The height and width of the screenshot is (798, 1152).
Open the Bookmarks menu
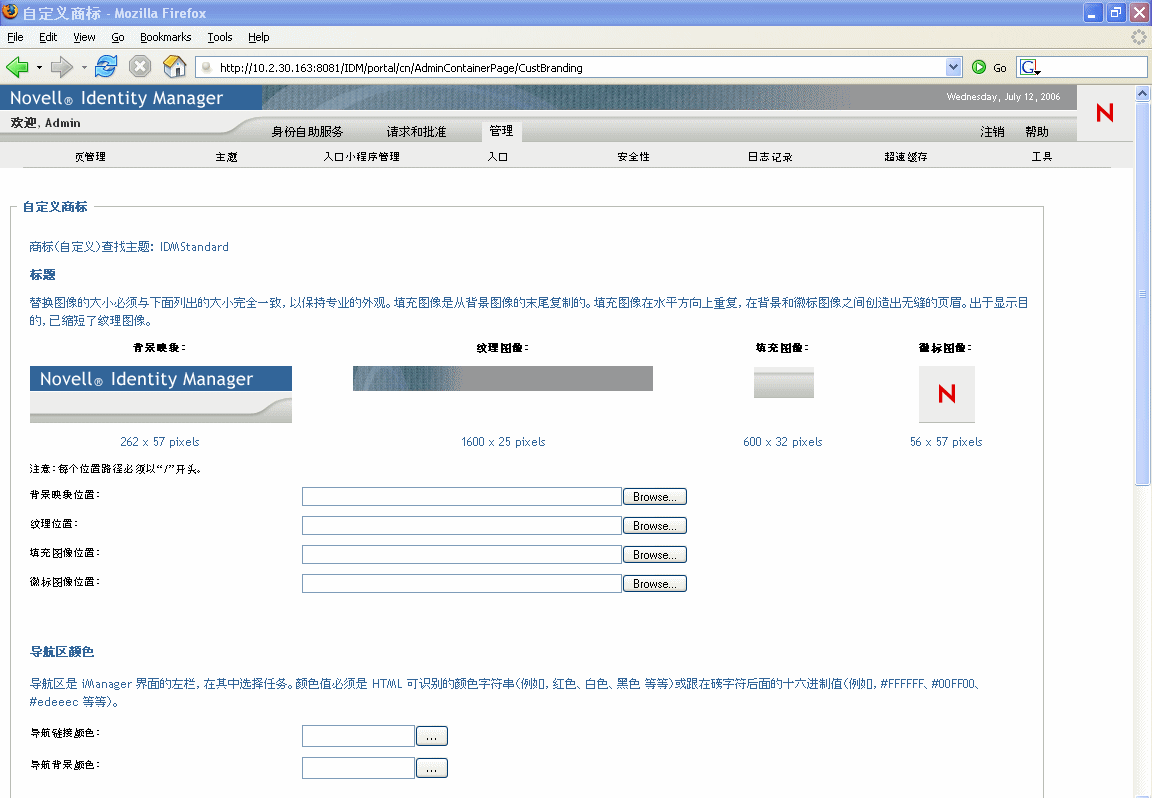165,37
